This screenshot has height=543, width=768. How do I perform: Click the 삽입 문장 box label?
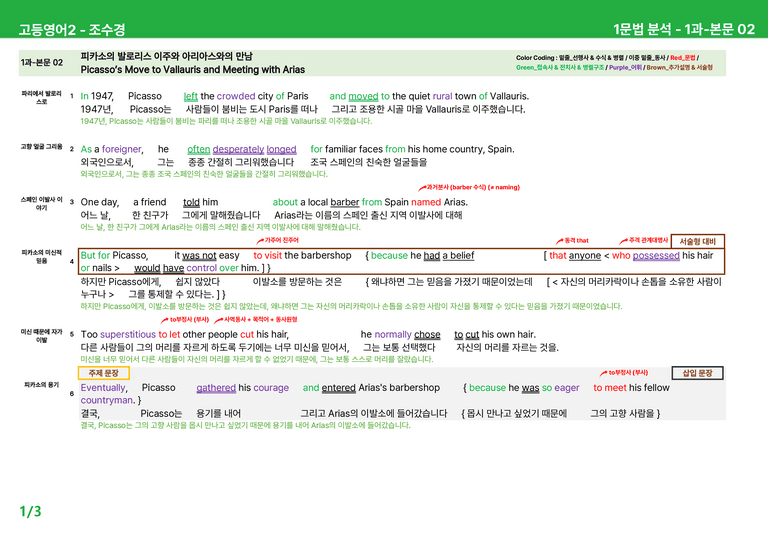pyautogui.click(x=697, y=373)
